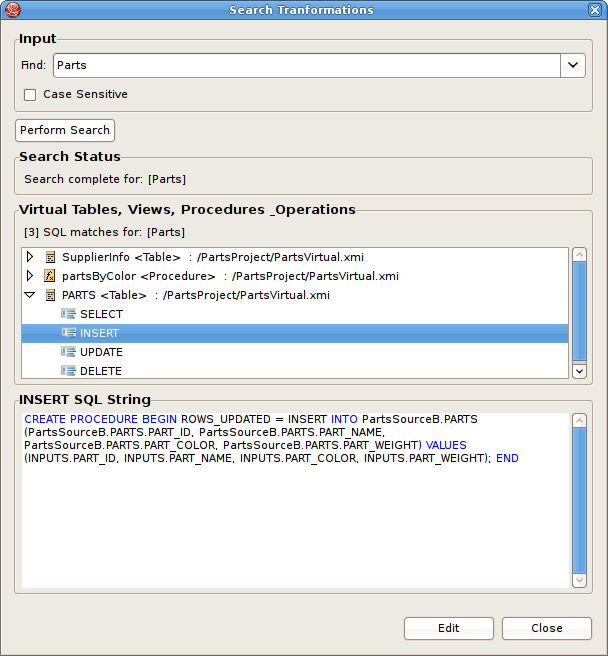The image size is (608, 656).
Task: Collapse the PARTS tree node
Action: click(x=30, y=295)
